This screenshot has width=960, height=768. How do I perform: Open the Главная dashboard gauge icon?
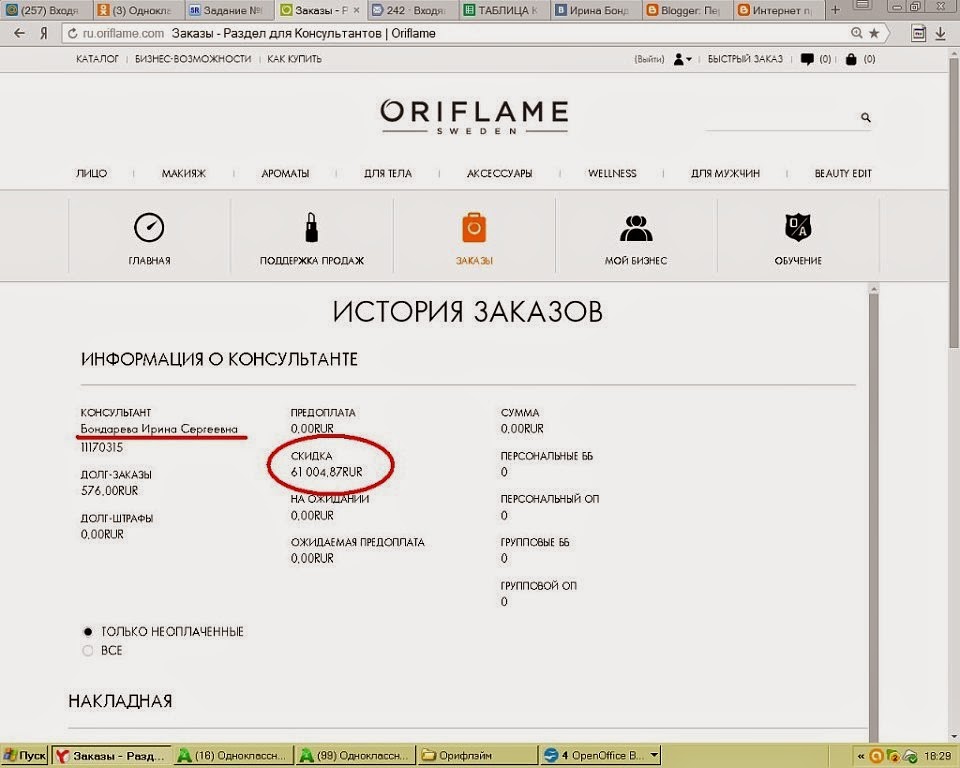pos(149,228)
